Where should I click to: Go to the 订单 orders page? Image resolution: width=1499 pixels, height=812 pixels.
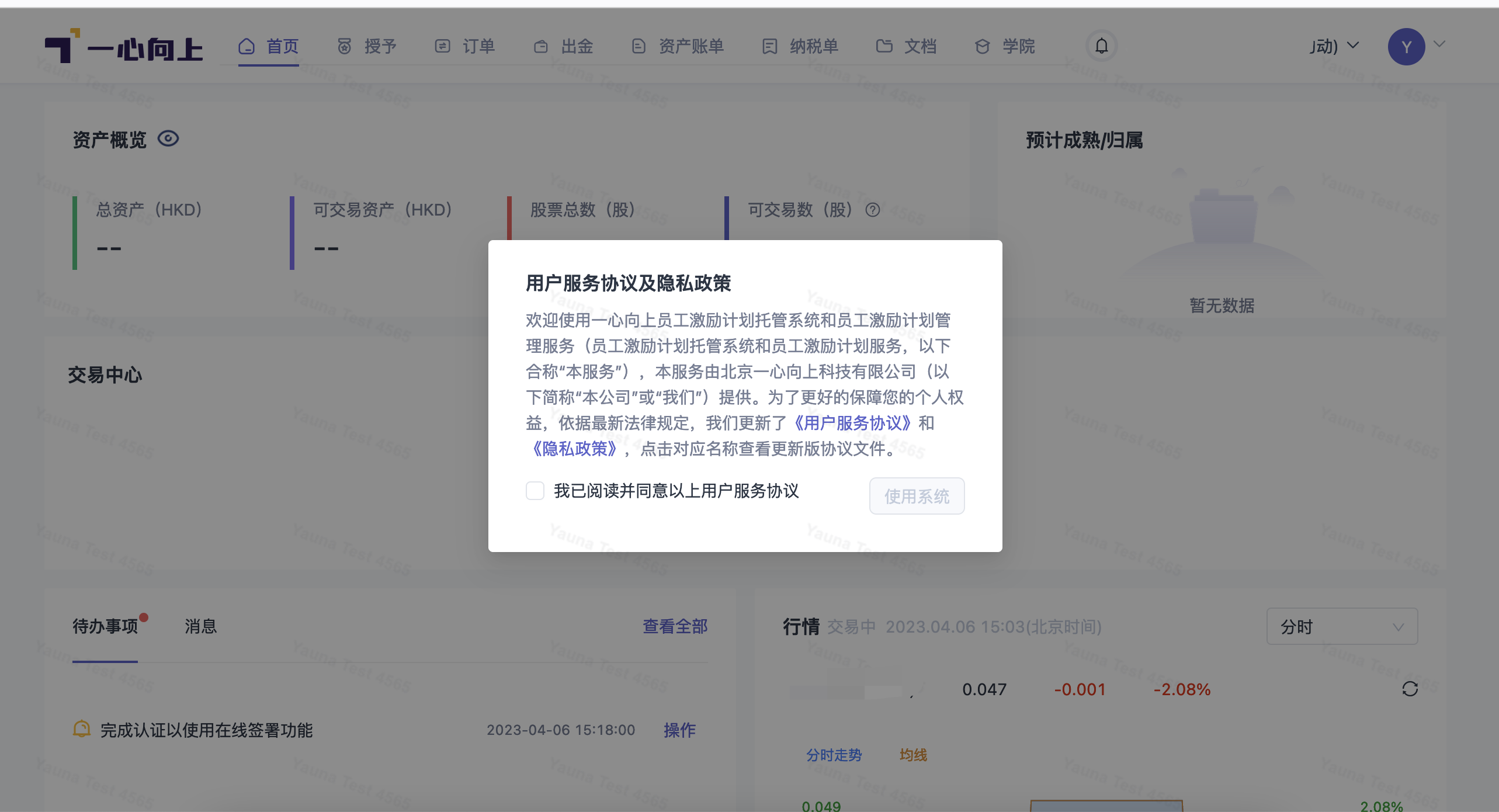click(465, 46)
